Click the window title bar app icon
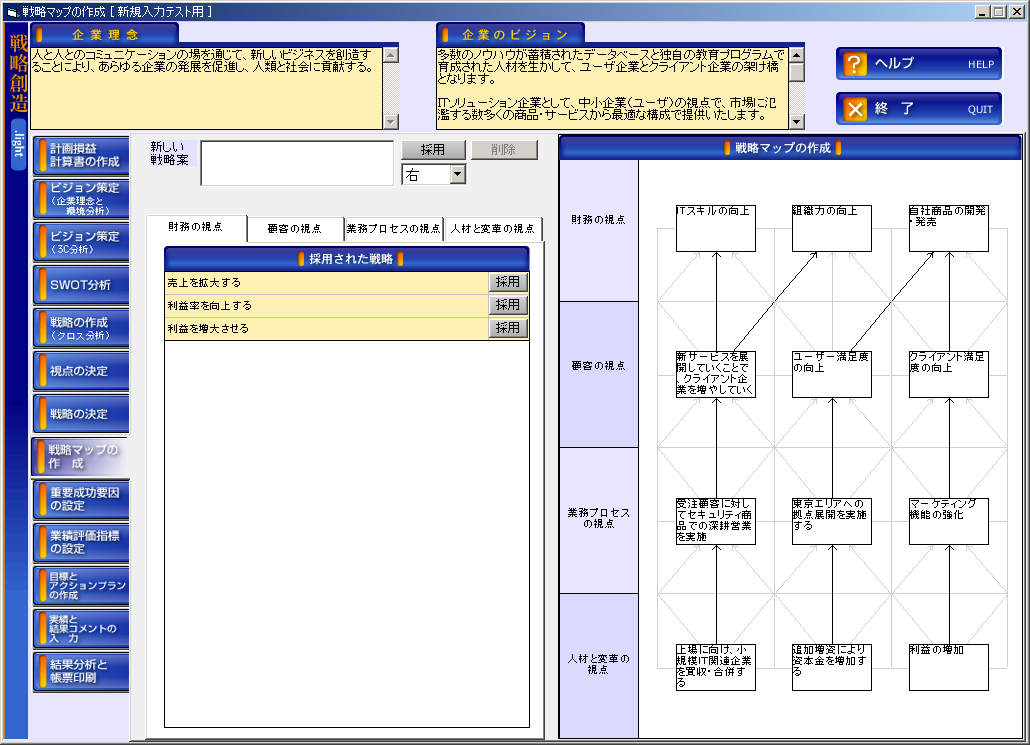The width and height of the screenshot is (1030, 745). pyautogui.click(x=12, y=12)
